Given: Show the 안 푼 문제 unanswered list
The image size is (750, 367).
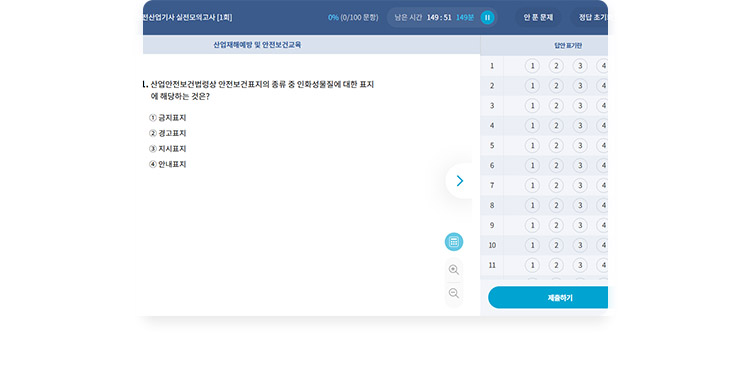Looking at the screenshot, I should 538,18.
